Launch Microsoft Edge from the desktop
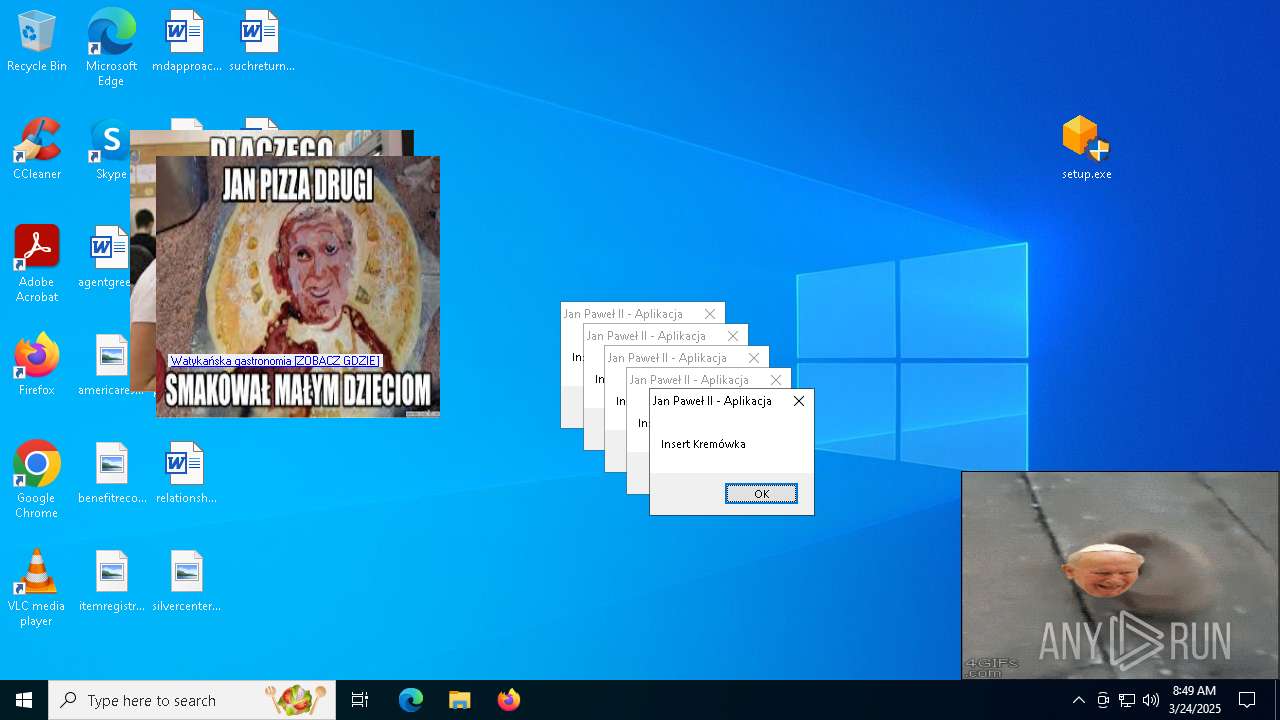 coord(111,48)
